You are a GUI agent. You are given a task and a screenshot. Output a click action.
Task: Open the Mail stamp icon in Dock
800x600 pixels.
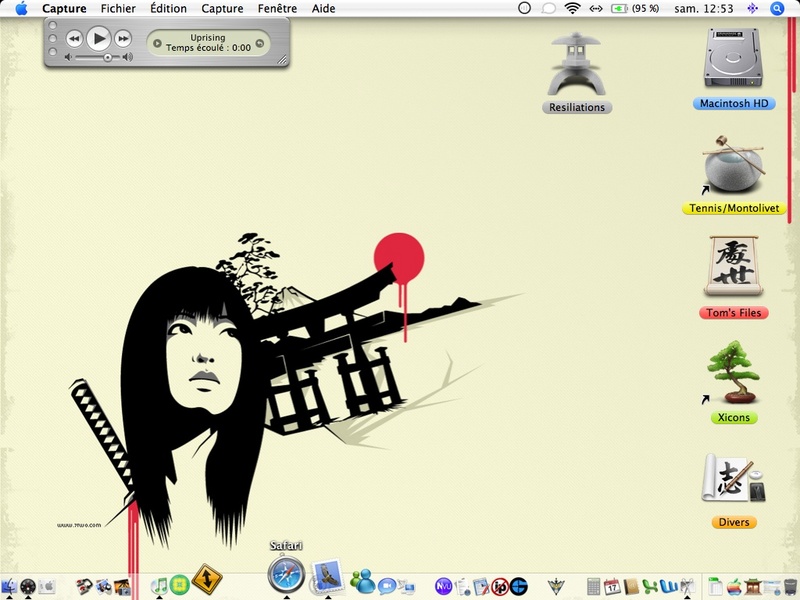coord(327,577)
